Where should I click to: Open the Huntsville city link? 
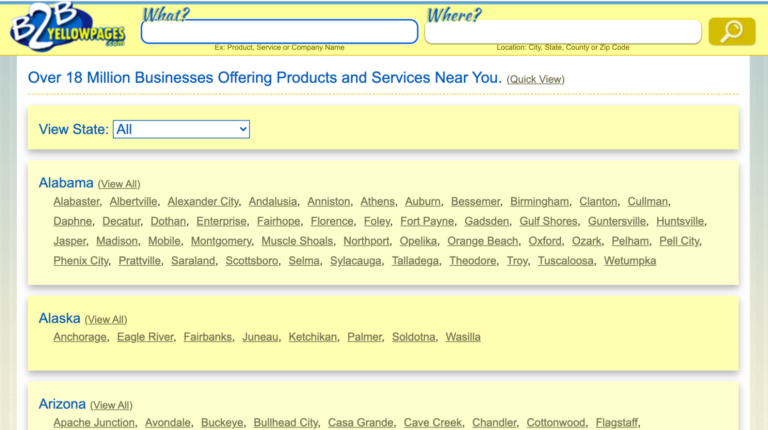(x=680, y=221)
